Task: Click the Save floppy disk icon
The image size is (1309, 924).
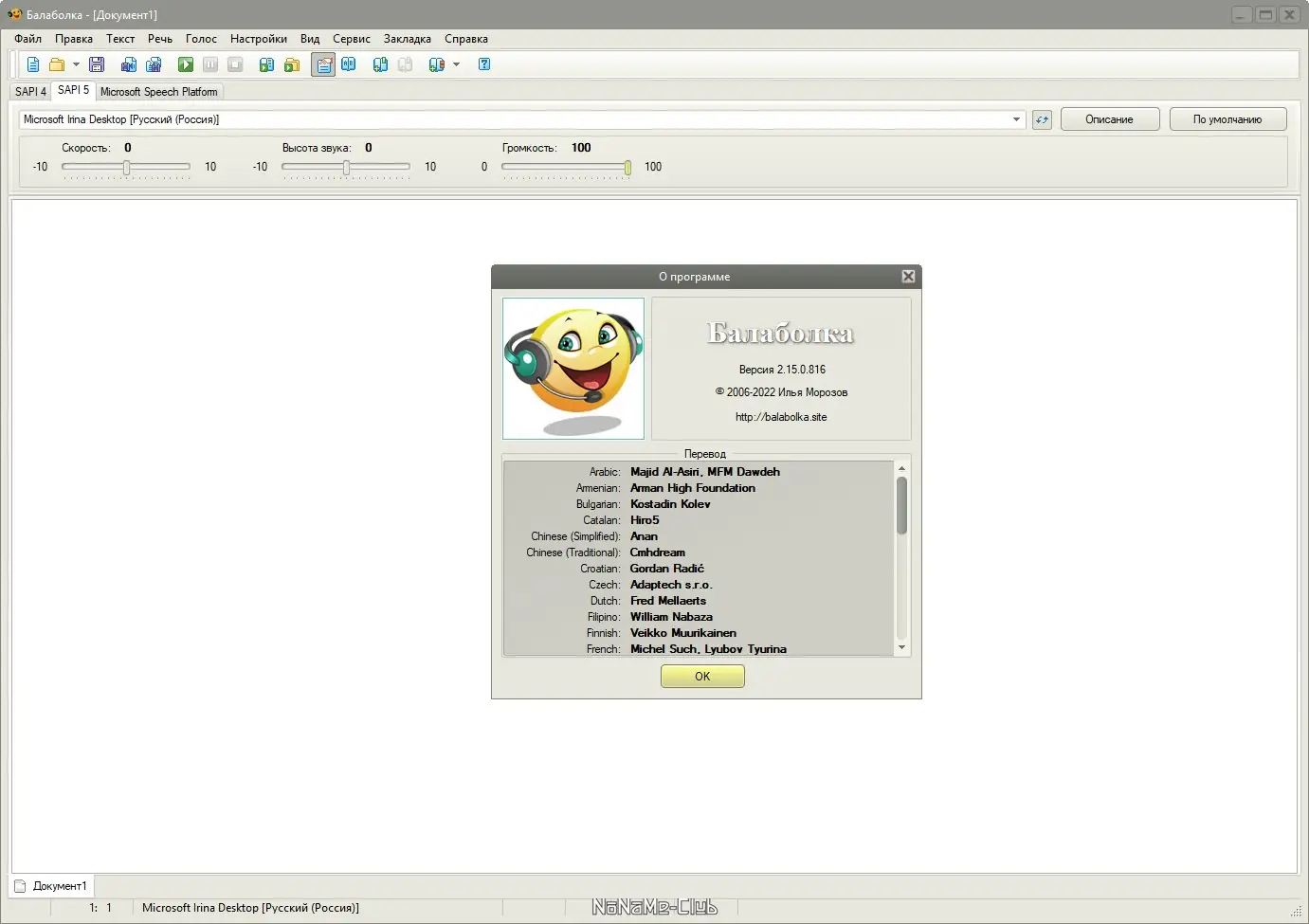Action: coord(97,64)
